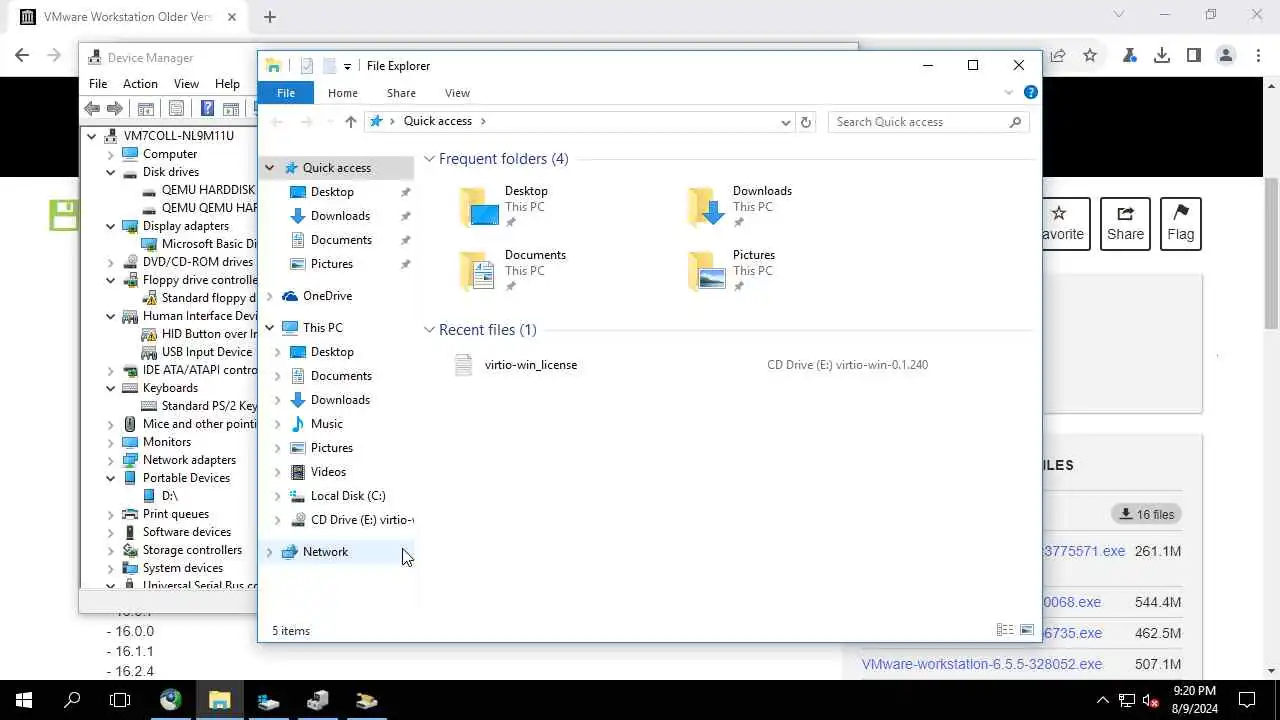Screen dimensions: 1280x720
Task: Expand the File Explorer ribbon chevron
Action: (1009, 92)
